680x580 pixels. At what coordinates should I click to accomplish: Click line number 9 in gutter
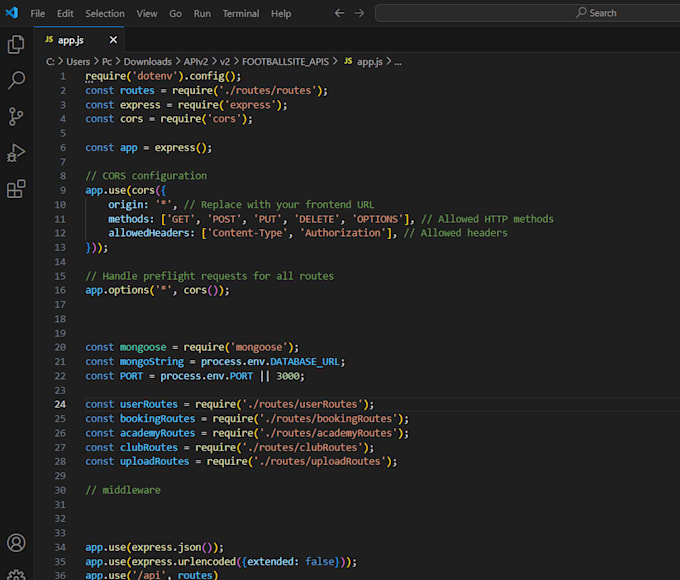click(63, 190)
